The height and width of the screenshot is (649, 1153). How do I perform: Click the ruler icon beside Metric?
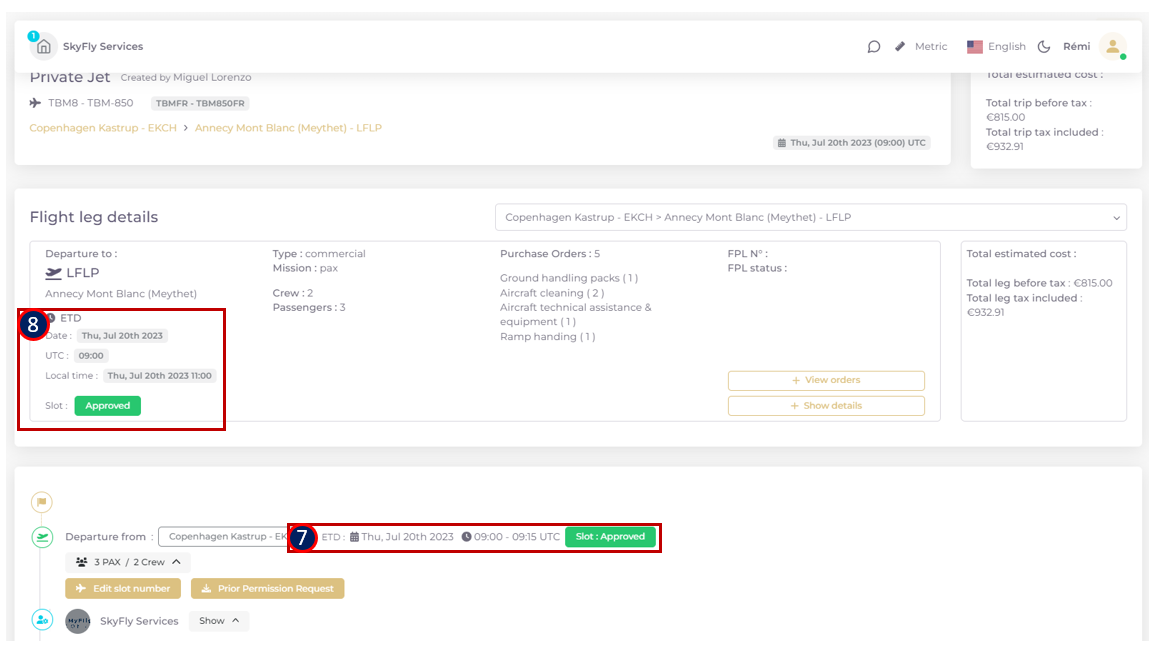coord(900,46)
